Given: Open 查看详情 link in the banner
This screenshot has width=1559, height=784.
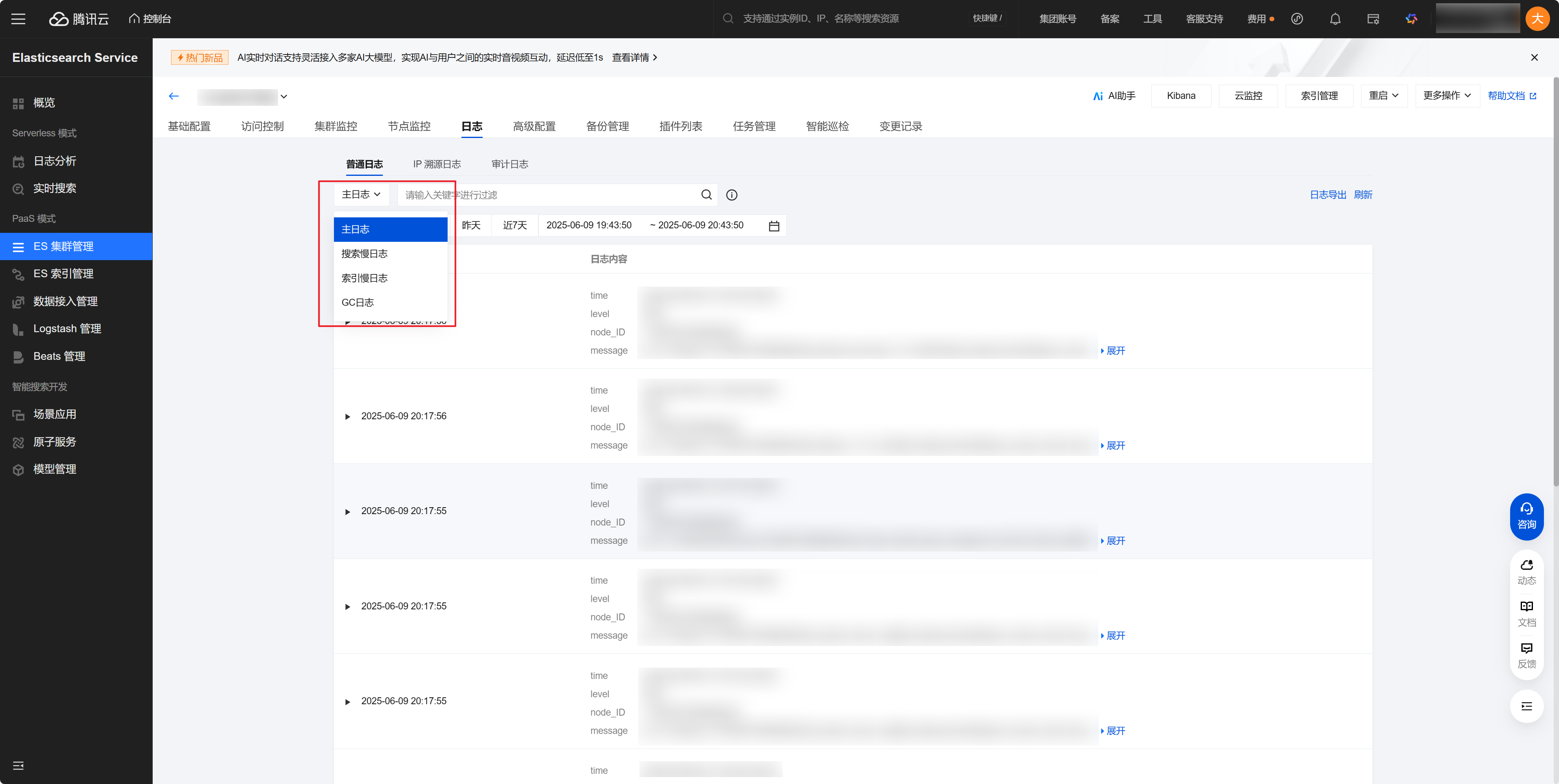Looking at the screenshot, I should point(634,57).
